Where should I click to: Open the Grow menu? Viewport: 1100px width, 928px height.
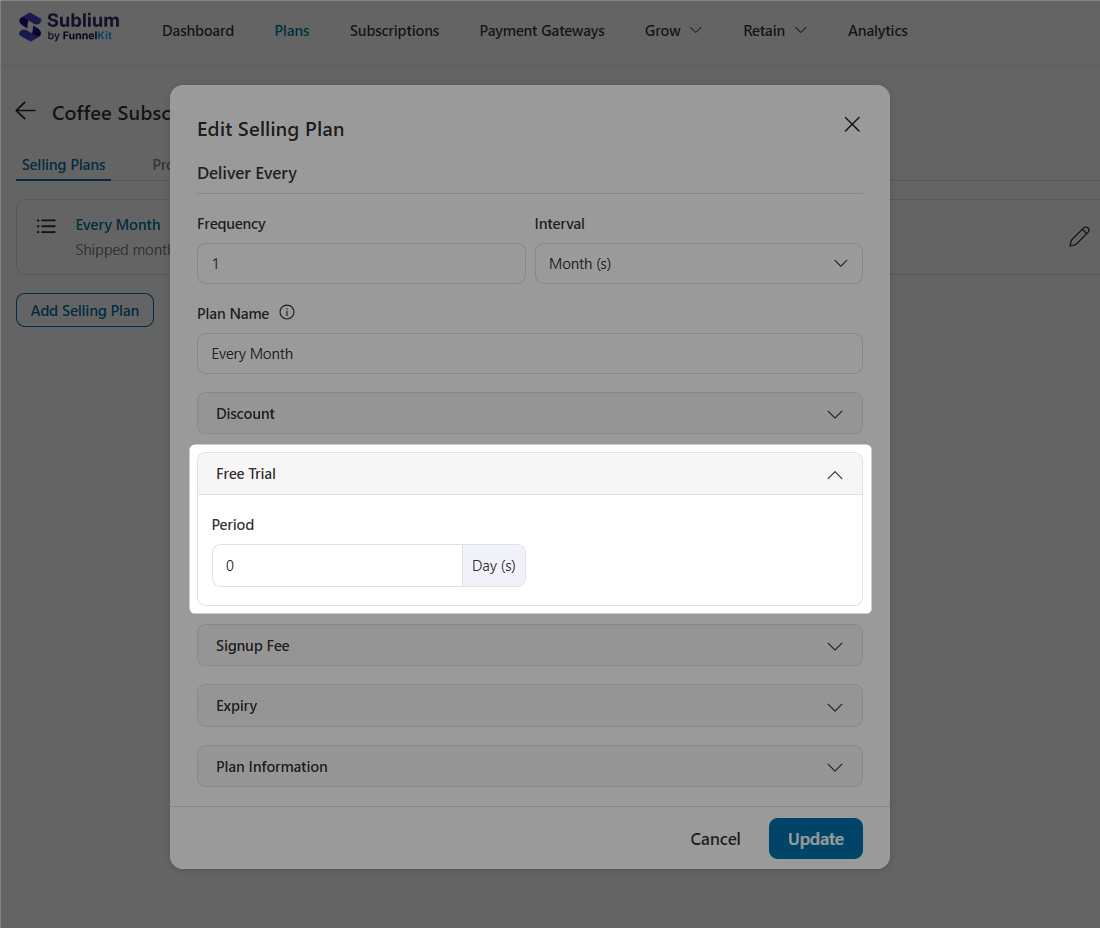coord(673,31)
